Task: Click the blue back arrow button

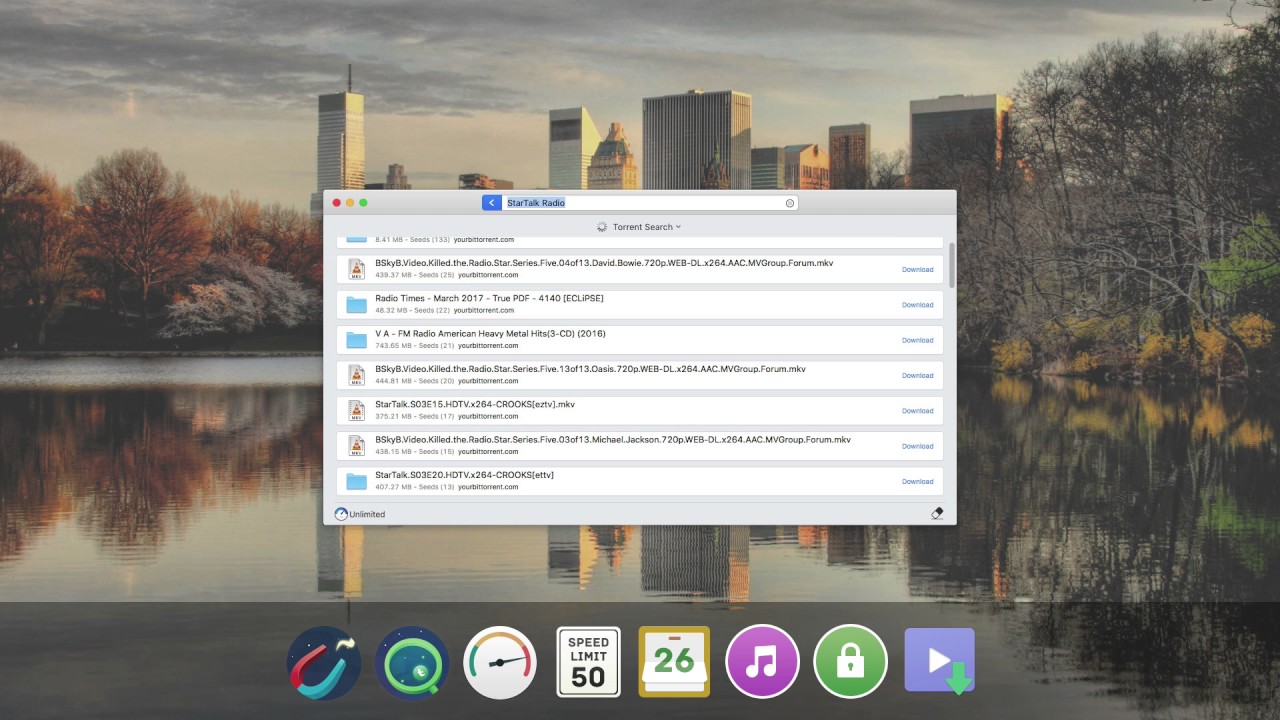Action: [x=491, y=203]
